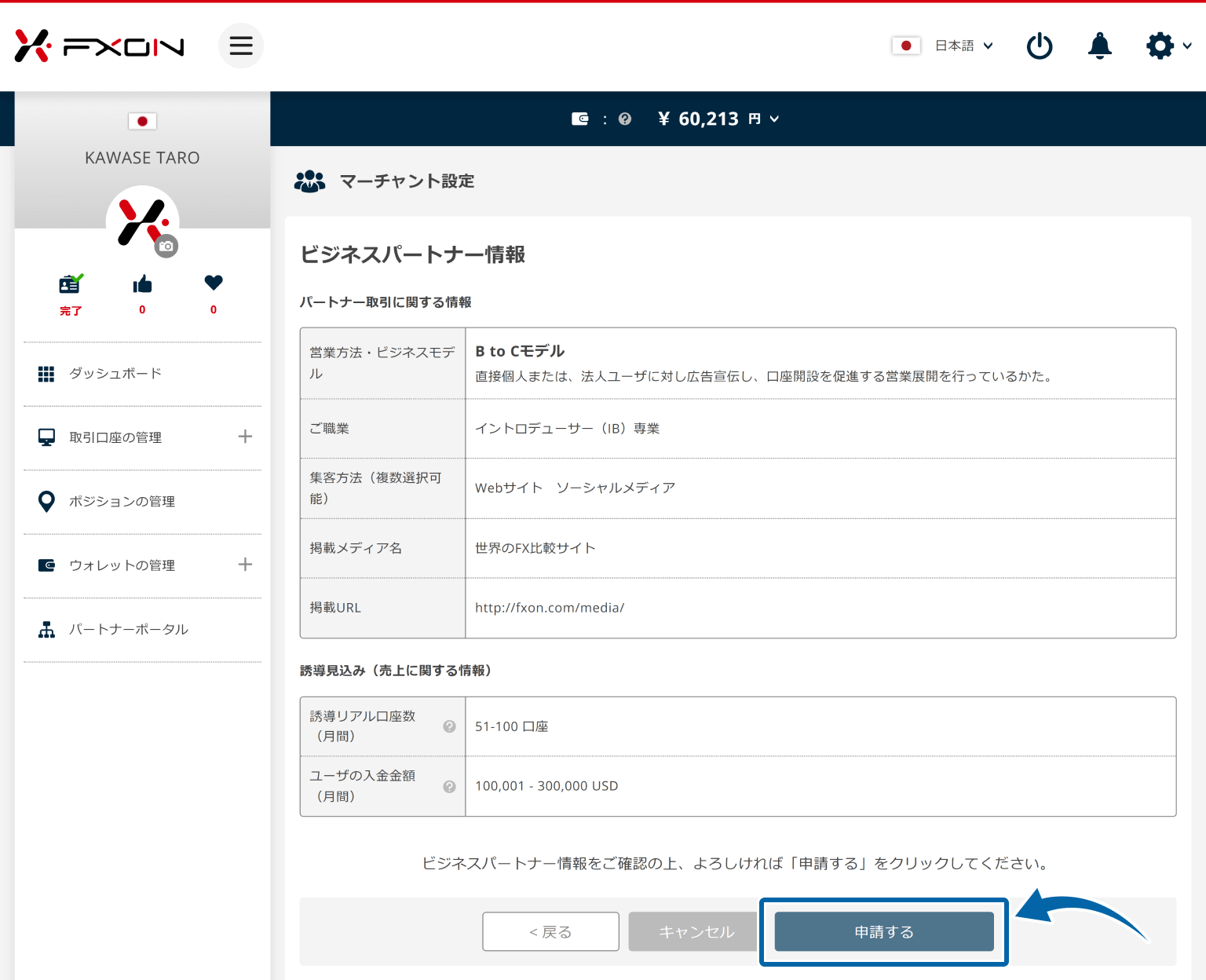Click the verification 完了 ID card icon
The width and height of the screenshot is (1206, 980).
71,283
